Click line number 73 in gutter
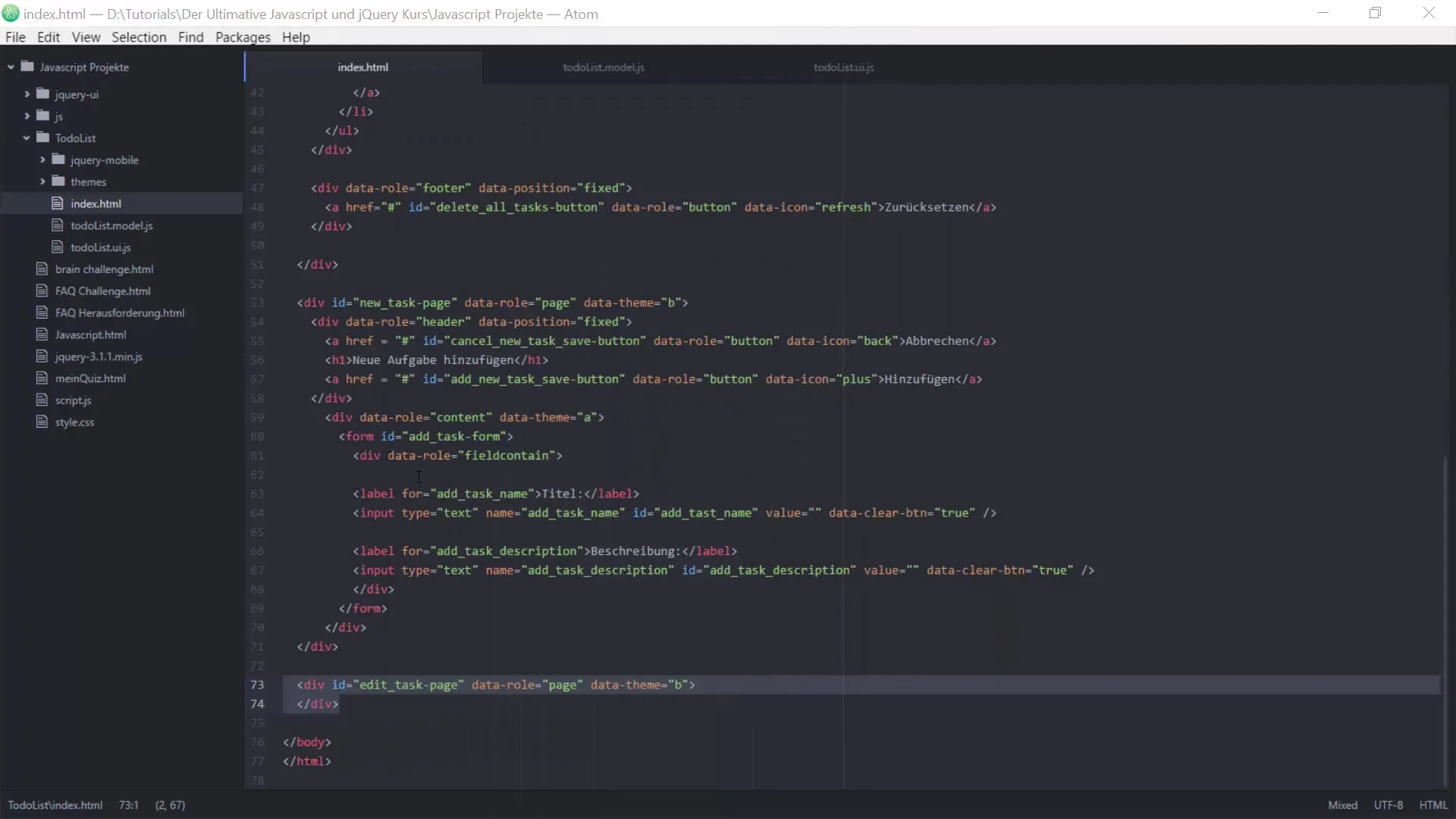Viewport: 1456px width, 819px height. 257,685
